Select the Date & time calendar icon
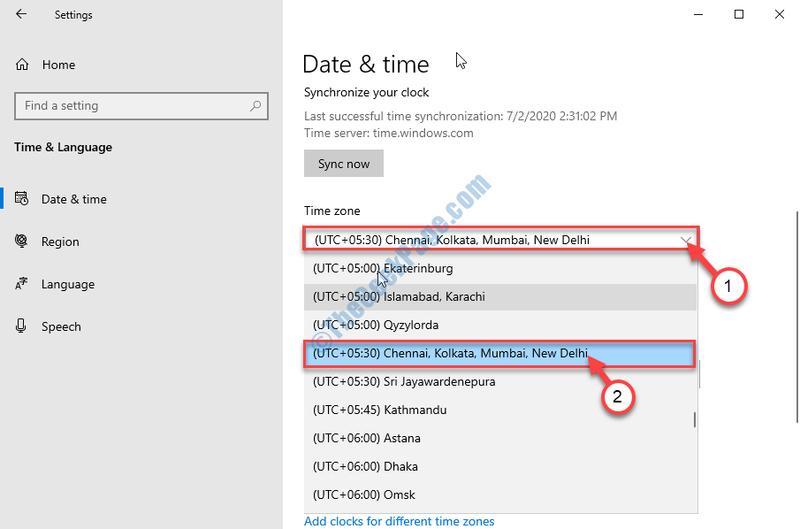The height and width of the screenshot is (529, 800). tap(21, 198)
